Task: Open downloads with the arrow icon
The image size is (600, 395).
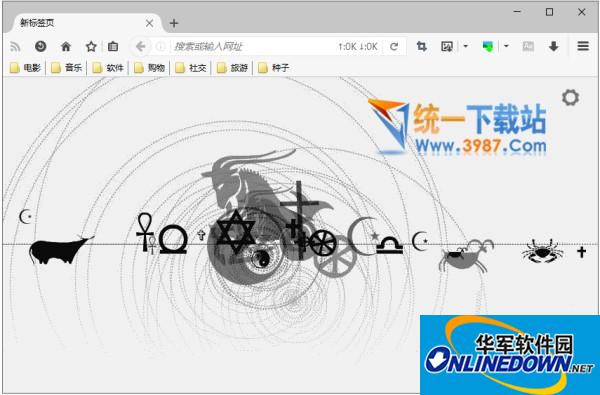Action: pos(553,47)
